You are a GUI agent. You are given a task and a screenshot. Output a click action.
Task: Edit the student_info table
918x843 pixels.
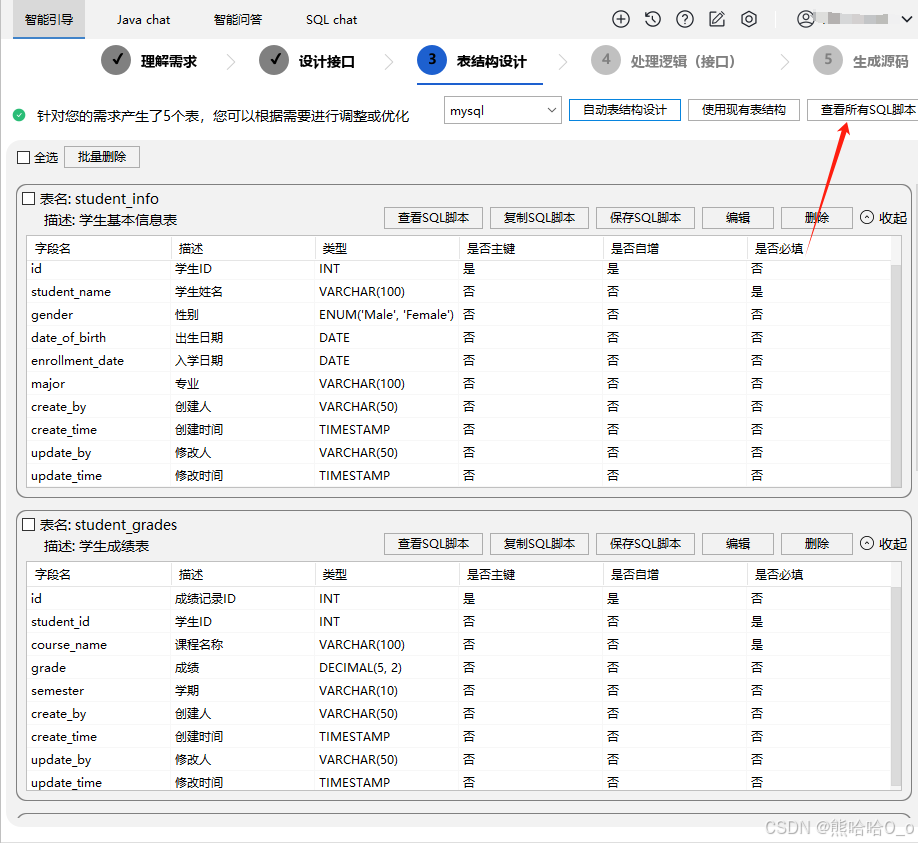tap(738, 218)
